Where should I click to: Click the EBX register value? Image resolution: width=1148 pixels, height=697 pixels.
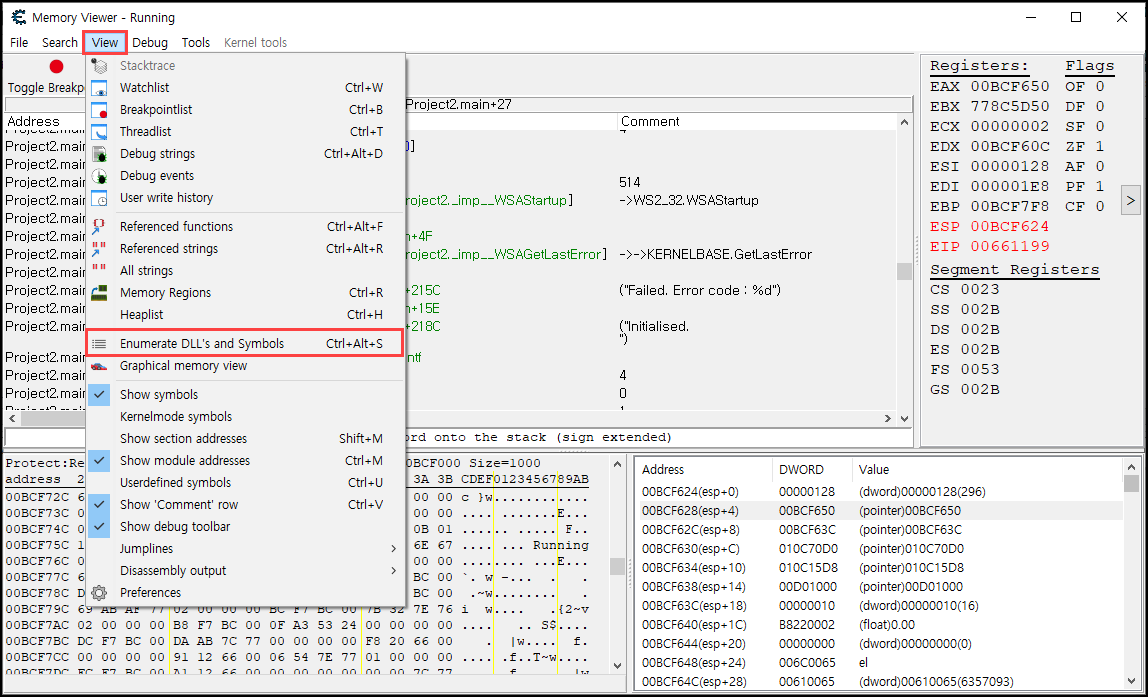coord(1010,106)
